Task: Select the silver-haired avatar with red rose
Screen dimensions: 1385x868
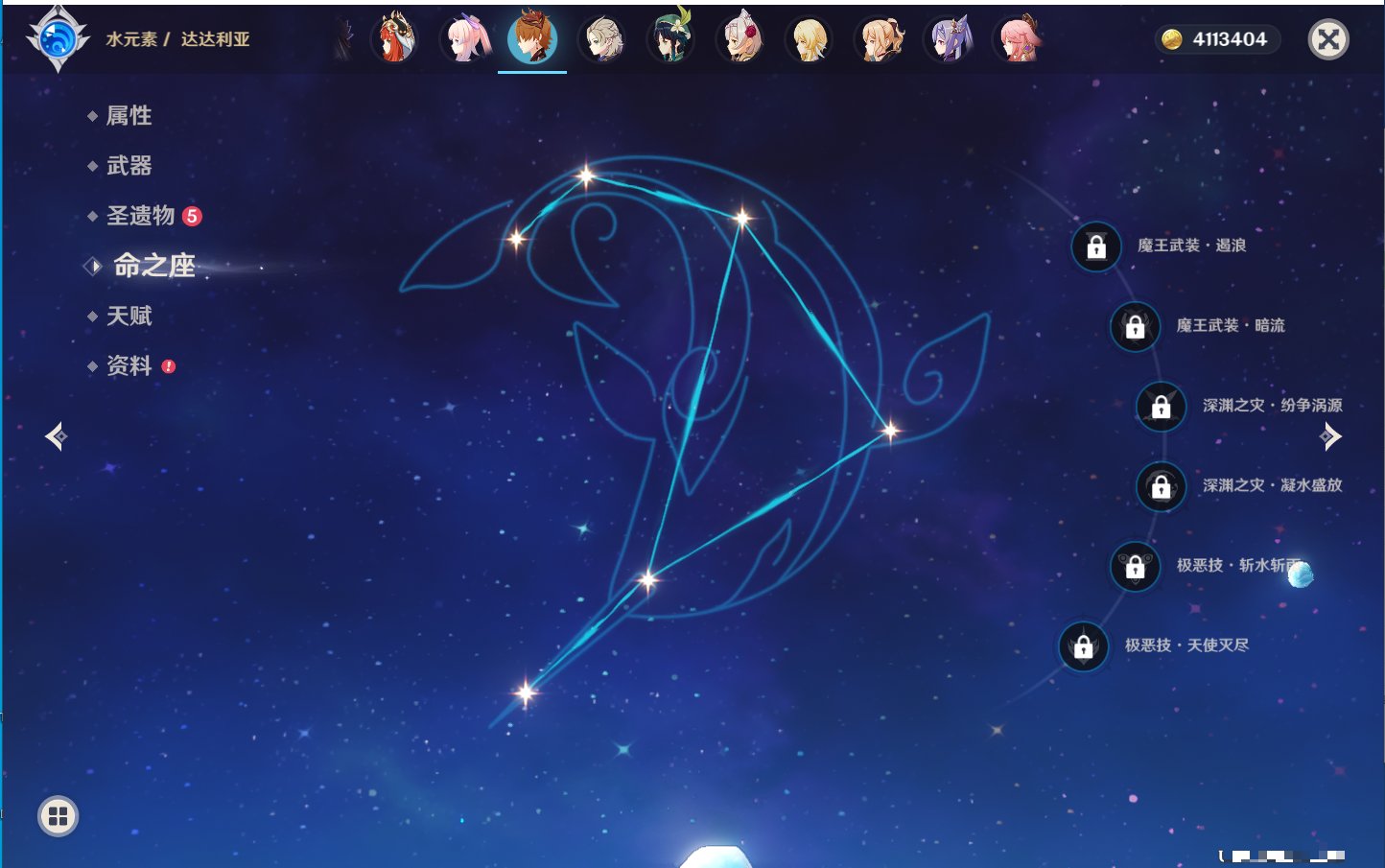Action: 739,38
